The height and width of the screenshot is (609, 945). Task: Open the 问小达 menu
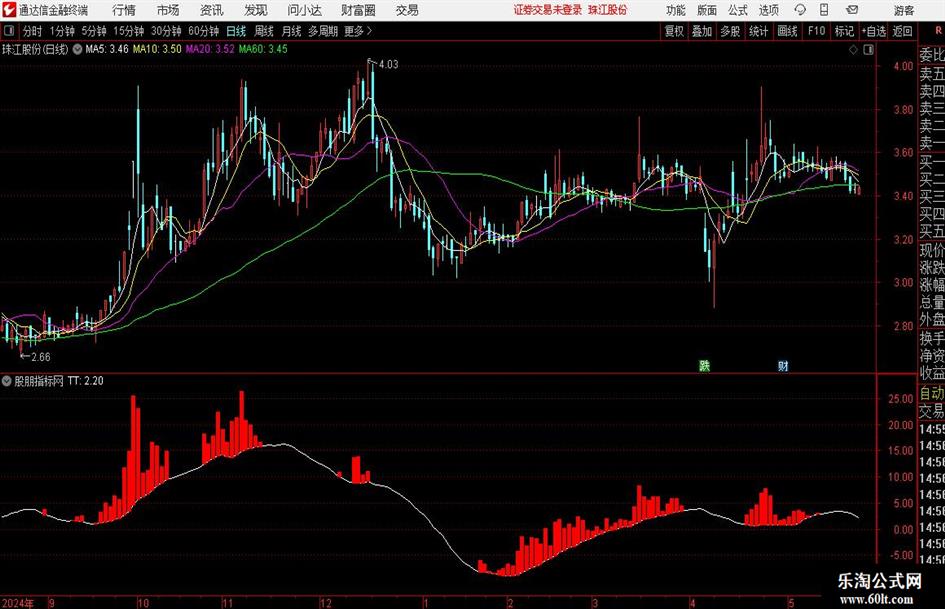305,10
